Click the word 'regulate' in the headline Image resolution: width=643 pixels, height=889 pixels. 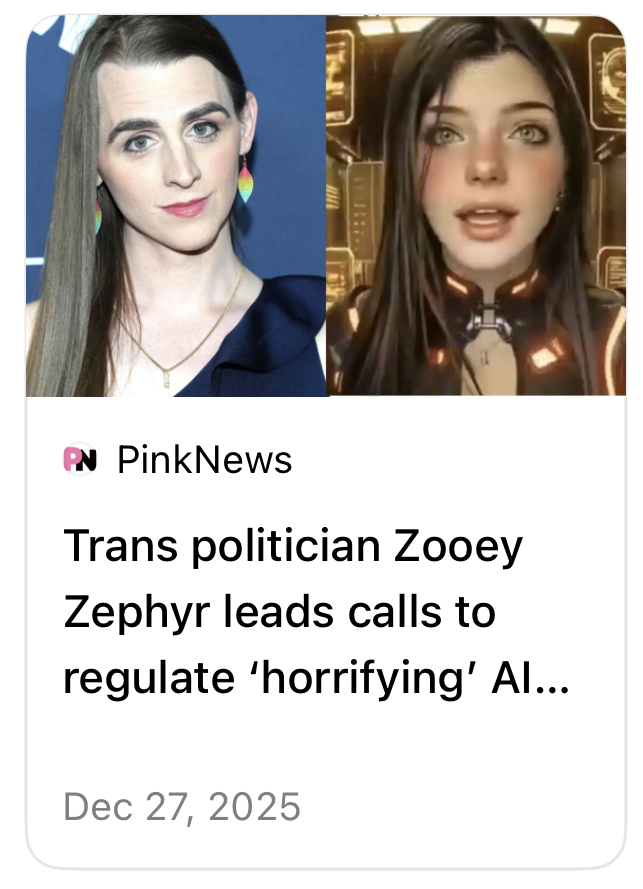click(x=149, y=679)
